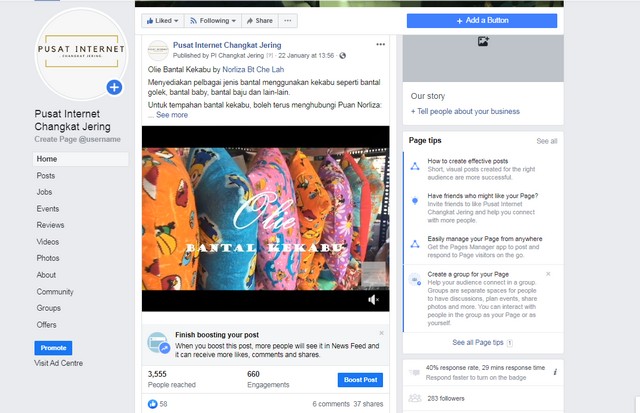Expand post text with See more
This screenshot has width=640, height=413.
pyautogui.click(x=172, y=115)
